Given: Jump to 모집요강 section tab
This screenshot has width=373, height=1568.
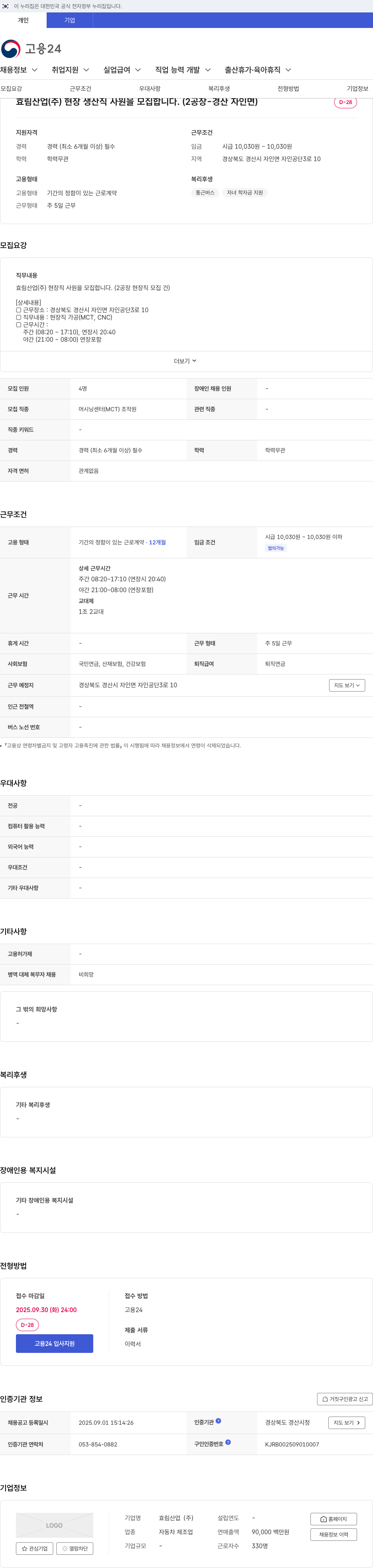Looking at the screenshot, I should [x=11, y=89].
